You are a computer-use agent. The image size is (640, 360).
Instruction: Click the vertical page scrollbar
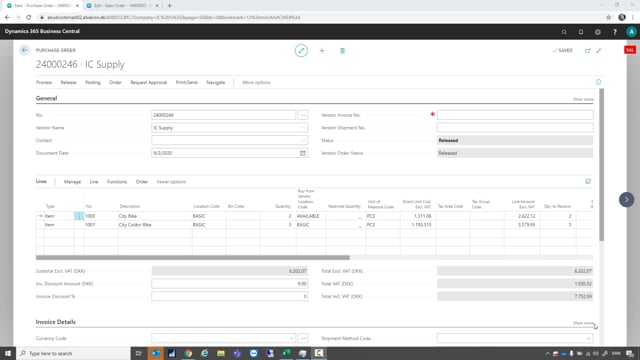[601, 165]
